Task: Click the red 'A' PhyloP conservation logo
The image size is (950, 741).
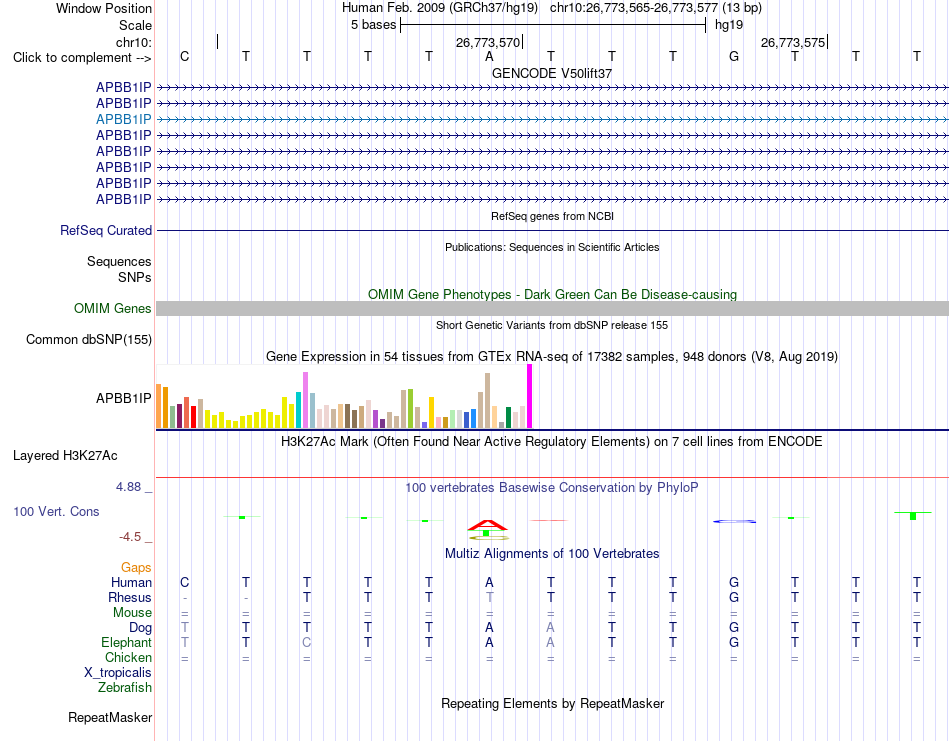Action: pos(487,525)
